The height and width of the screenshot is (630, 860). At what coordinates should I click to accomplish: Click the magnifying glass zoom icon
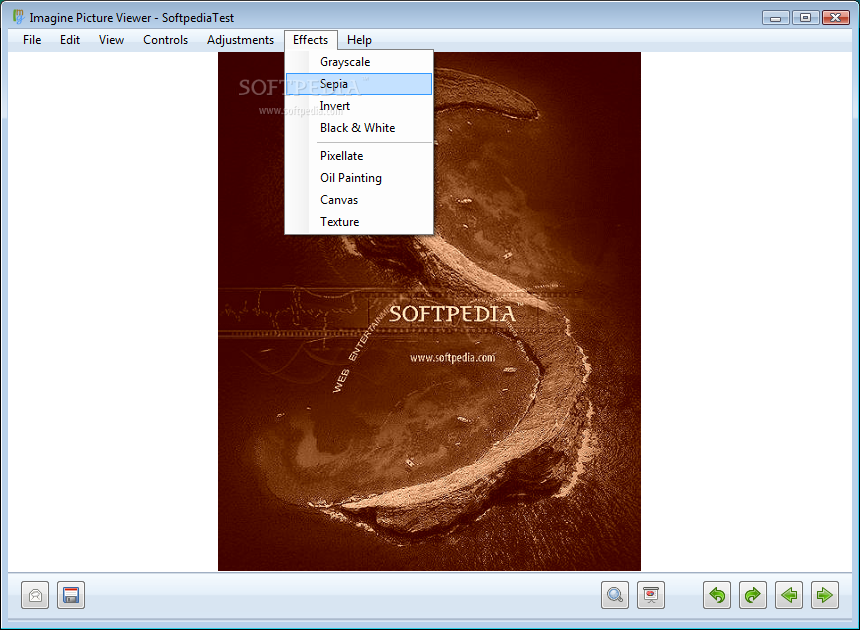[x=615, y=595]
